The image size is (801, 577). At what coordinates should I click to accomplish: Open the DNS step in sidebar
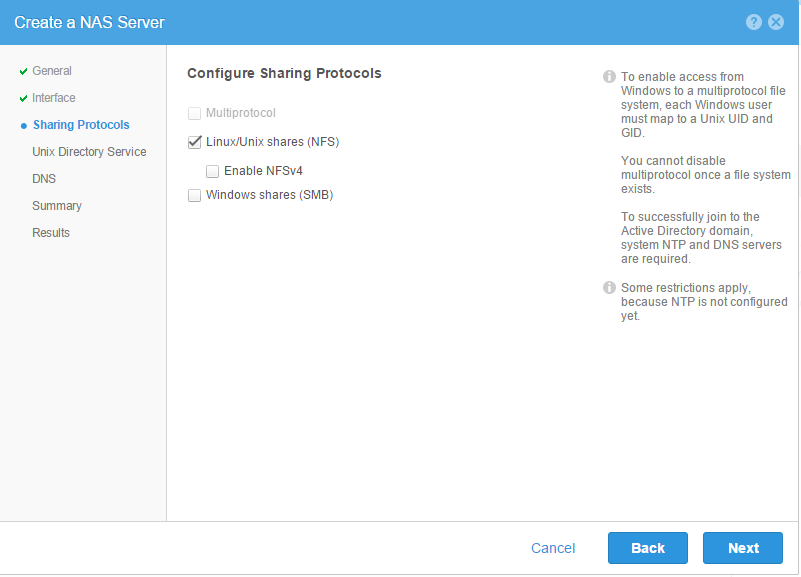44,179
